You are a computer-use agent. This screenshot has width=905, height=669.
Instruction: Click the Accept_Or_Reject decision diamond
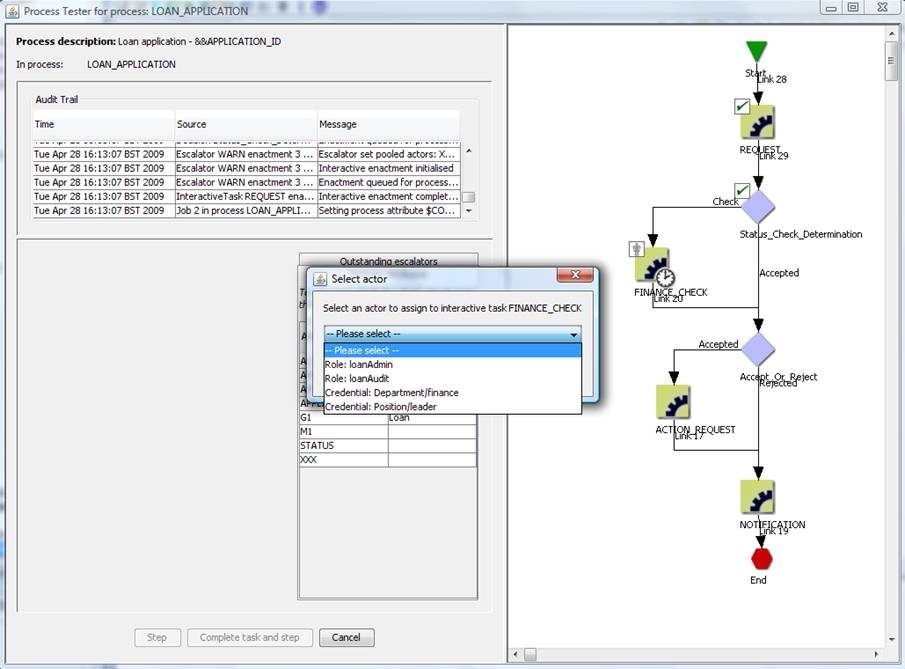tap(757, 348)
